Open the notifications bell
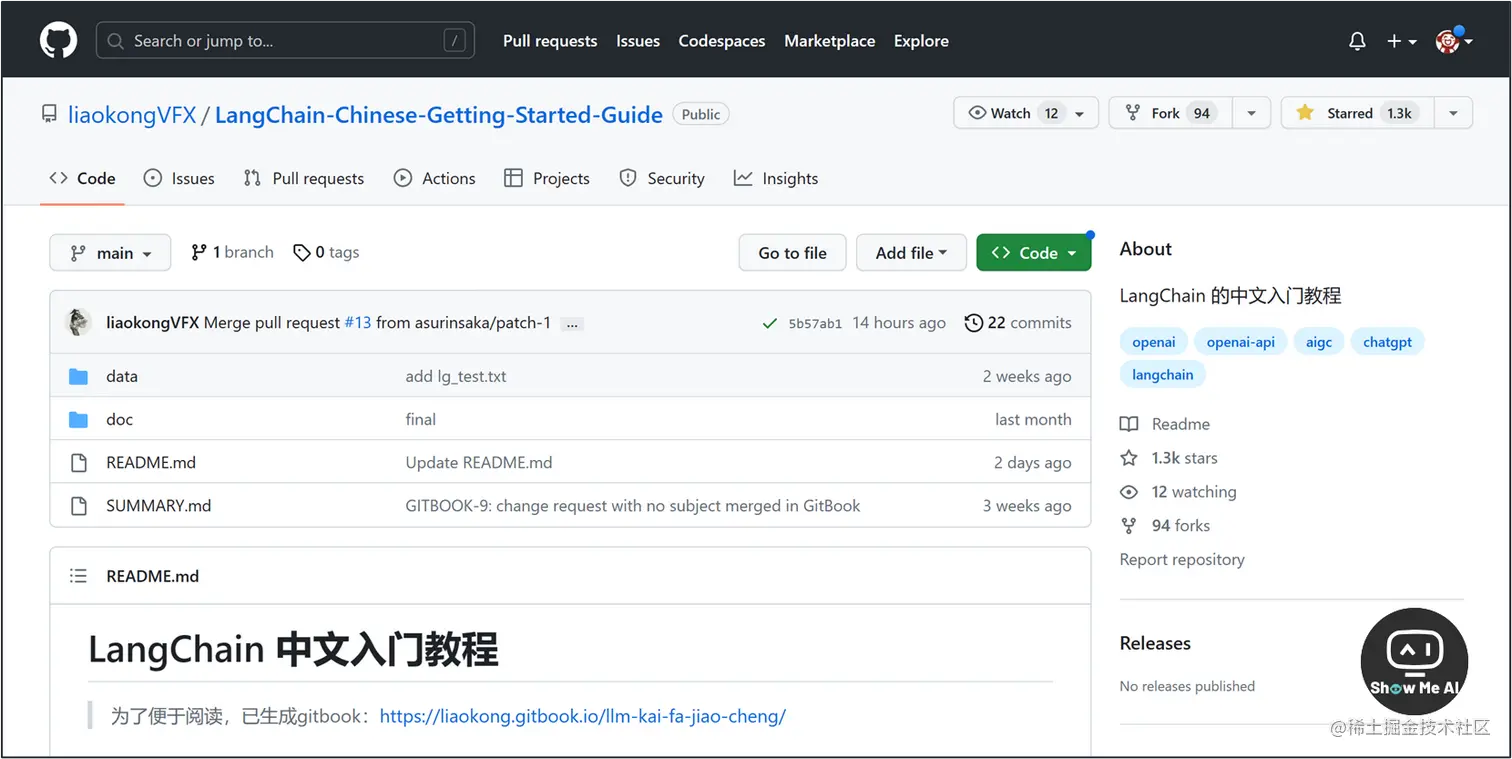Image resolution: width=1512 pixels, height=759 pixels. (x=1357, y=41)
